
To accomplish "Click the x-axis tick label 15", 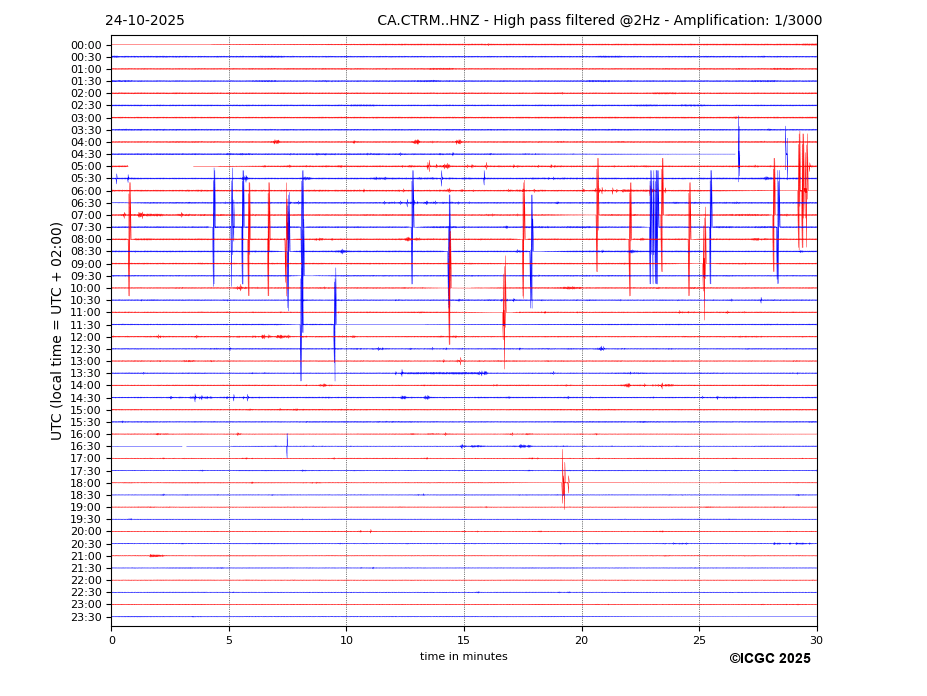I will tap(464, 640).
